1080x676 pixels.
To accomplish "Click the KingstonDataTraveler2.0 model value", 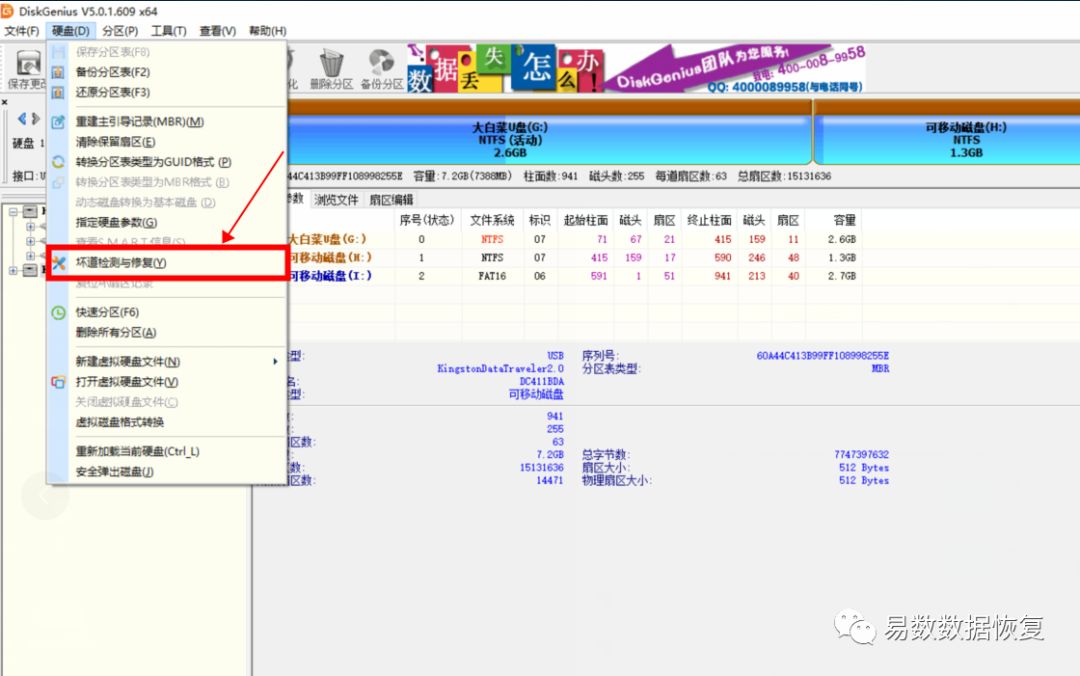I will point(500,369).
